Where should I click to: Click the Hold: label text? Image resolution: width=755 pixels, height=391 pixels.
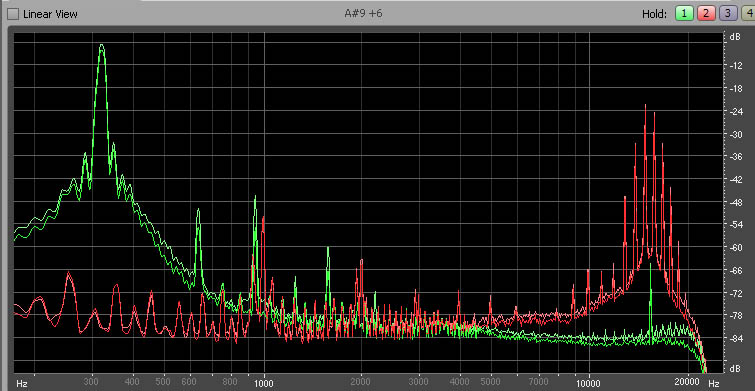click(x=654, y=14)
